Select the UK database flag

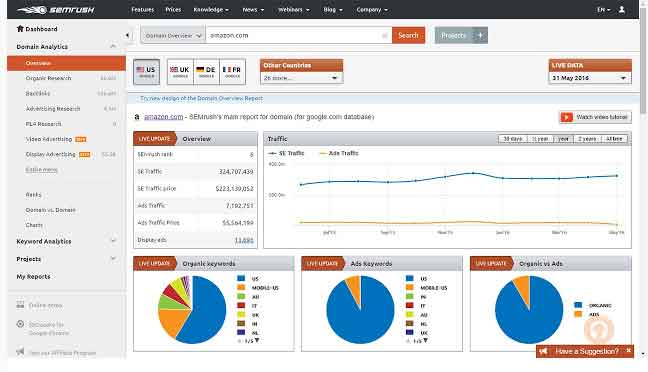[180, 72]
